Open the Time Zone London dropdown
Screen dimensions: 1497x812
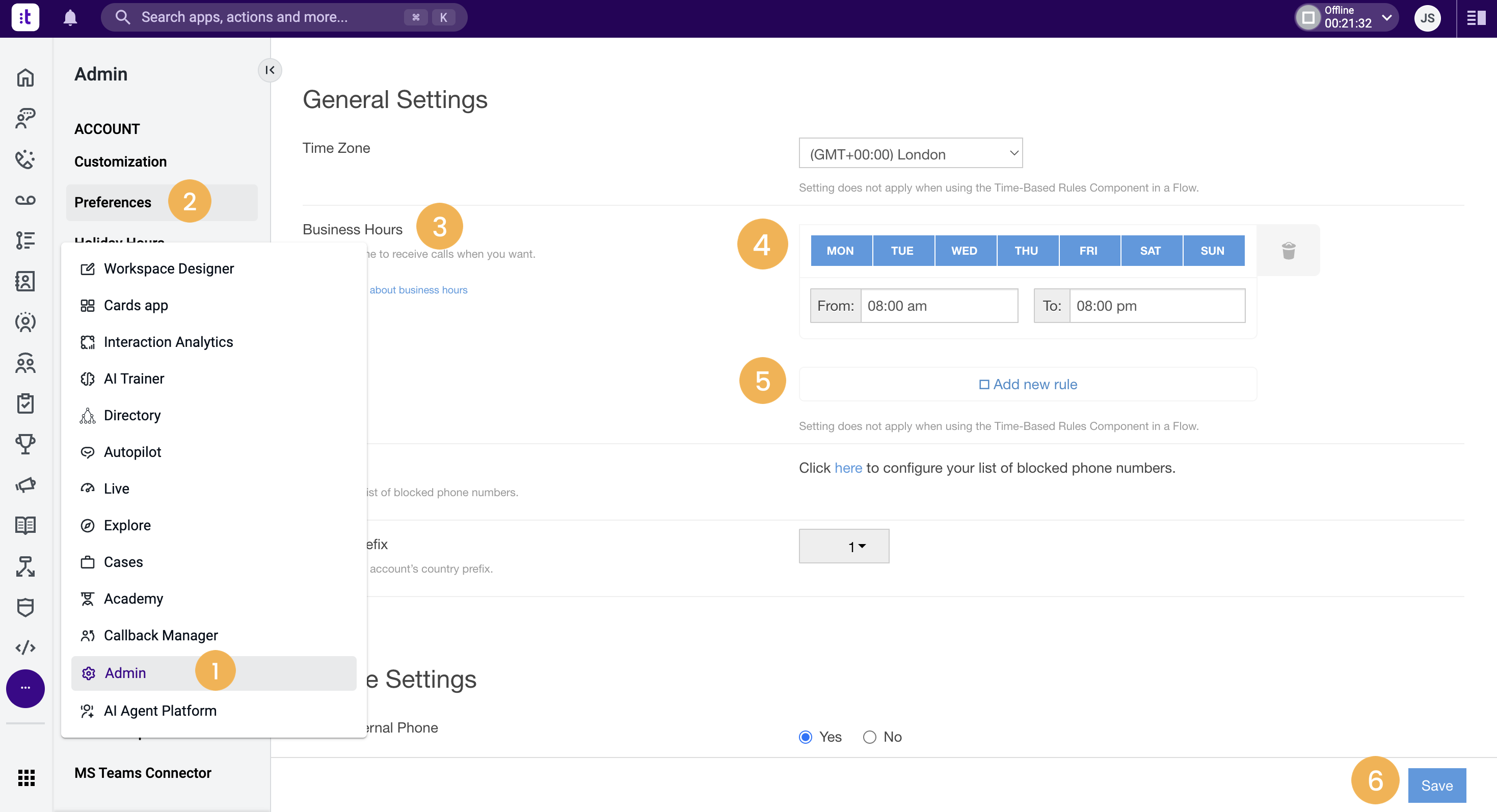coord(911,153)
